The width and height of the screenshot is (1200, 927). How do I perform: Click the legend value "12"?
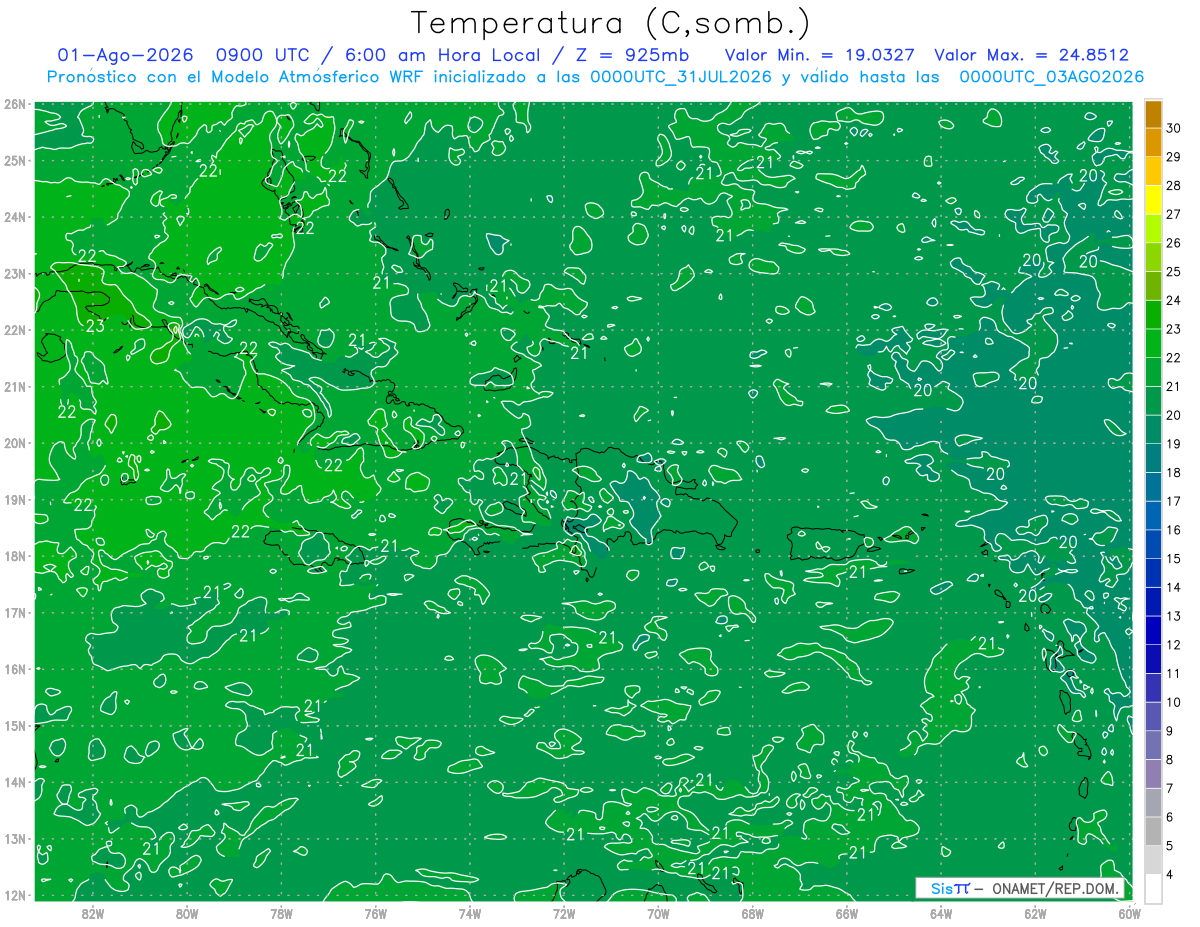pos(1173,645)
